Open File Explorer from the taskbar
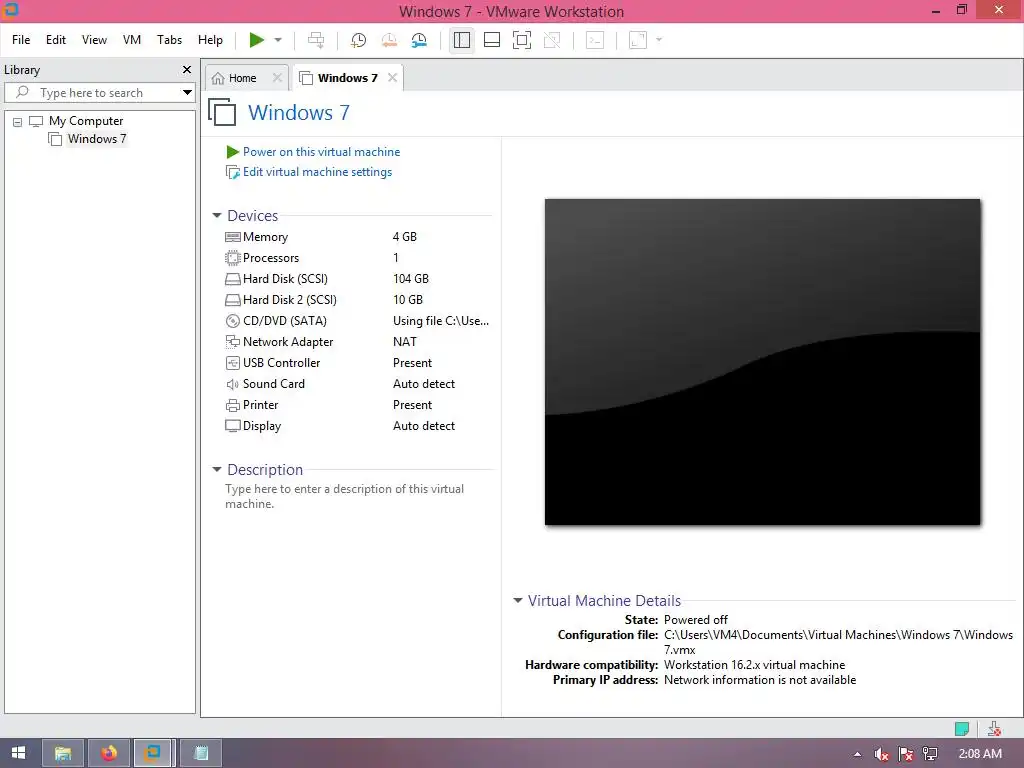Screen dimensions: 1024x768 63,753
